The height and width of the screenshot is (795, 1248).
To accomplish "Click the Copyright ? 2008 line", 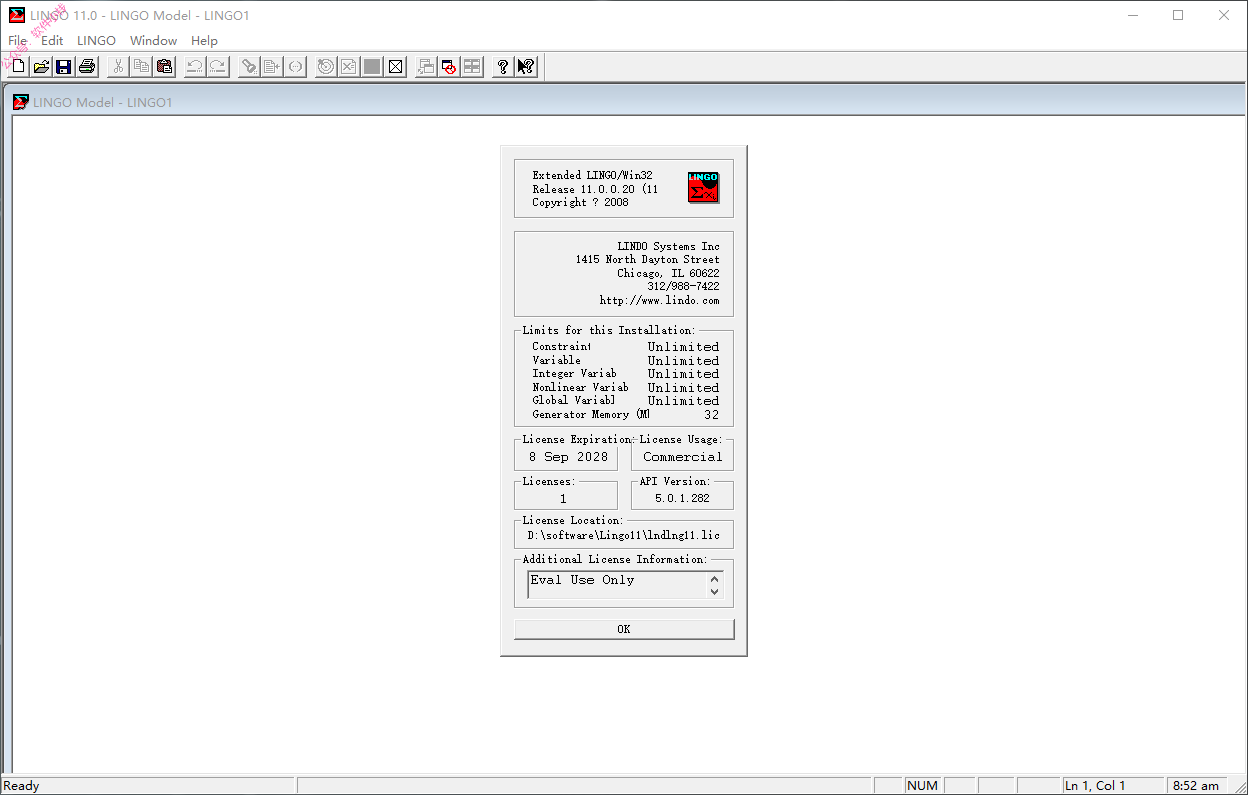I will [x=580, y=202].
